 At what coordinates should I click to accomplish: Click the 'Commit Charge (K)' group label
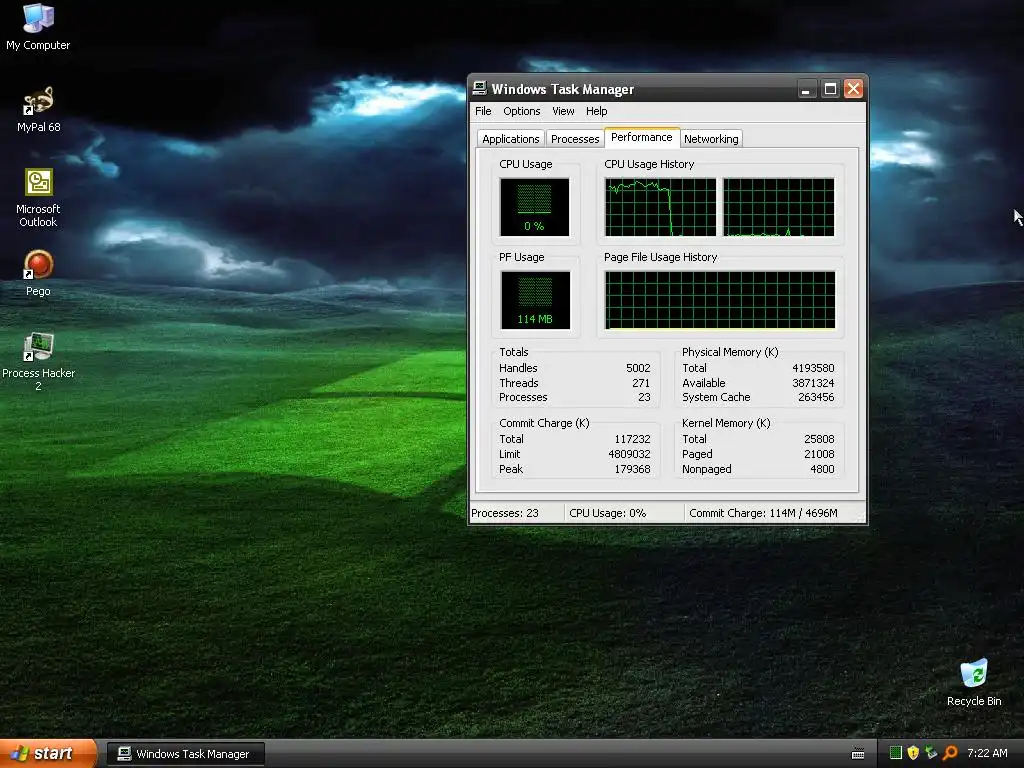[x=544, y=423]
